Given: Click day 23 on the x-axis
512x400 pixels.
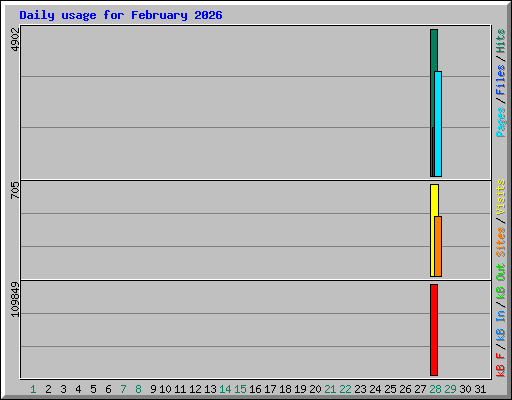Looking at the screenshot, I should click(x=360, y=389).
